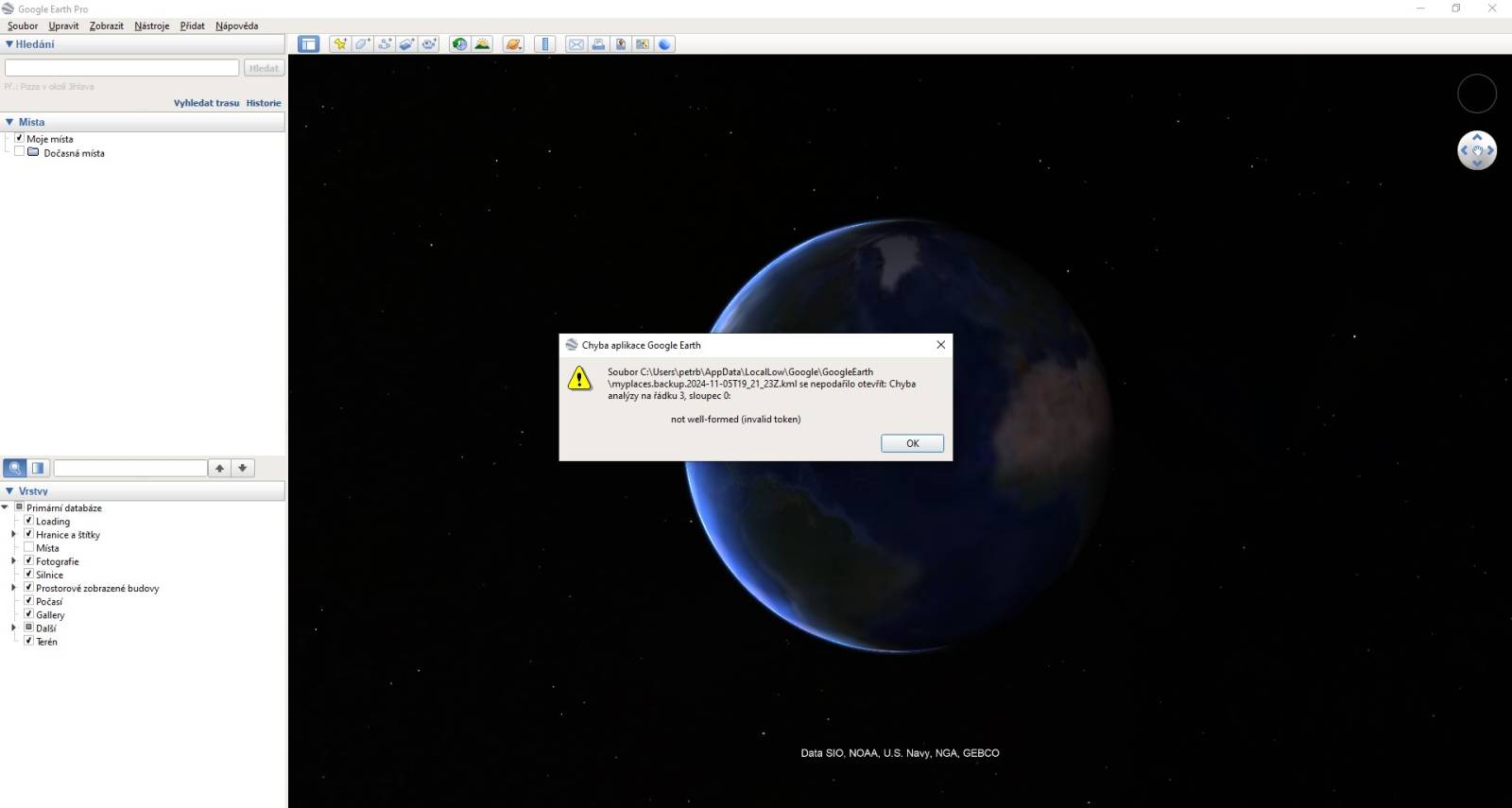1512x808 pixels.
Task: Add an image overlay from the toolbar
Action: pos(406,44)
